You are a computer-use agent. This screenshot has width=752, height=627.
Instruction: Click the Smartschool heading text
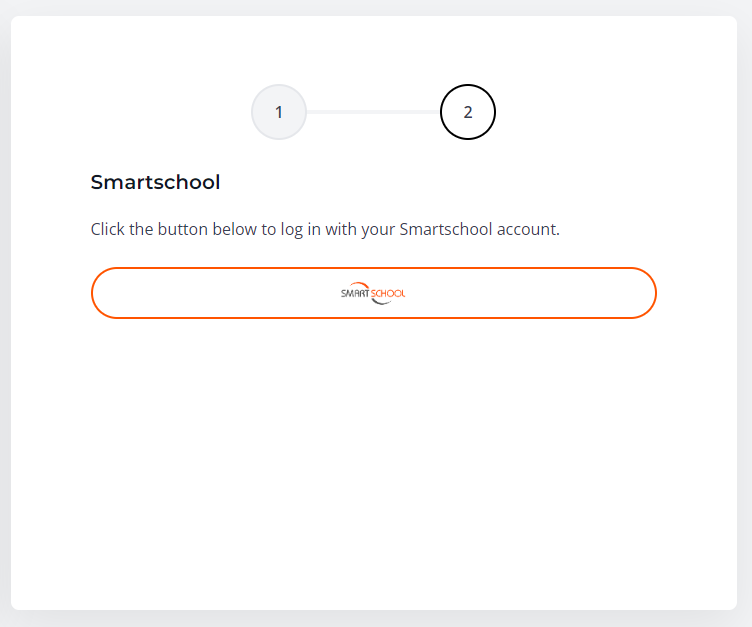pos(155,182)
